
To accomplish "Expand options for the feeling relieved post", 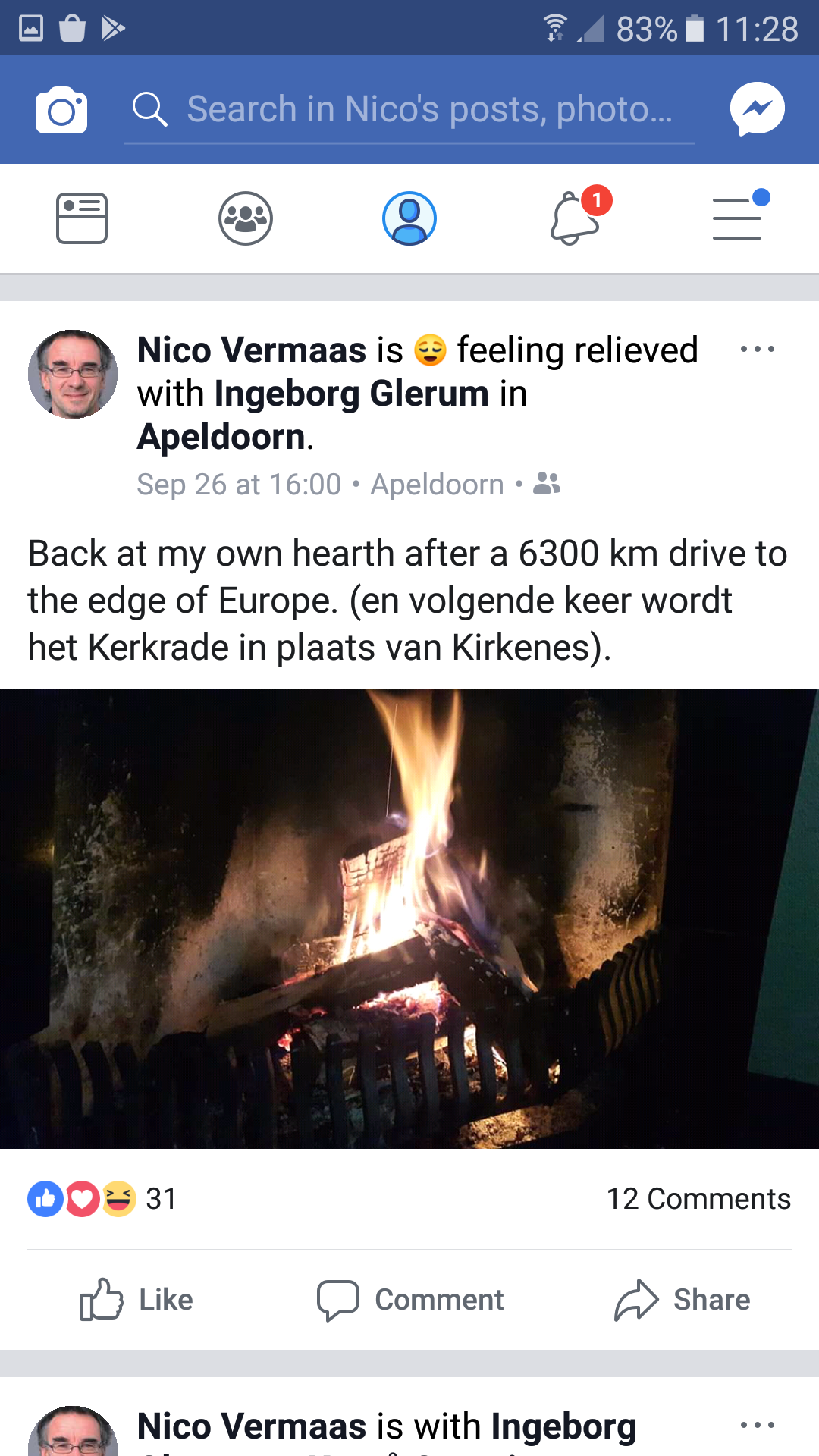I will pos(757,350).
